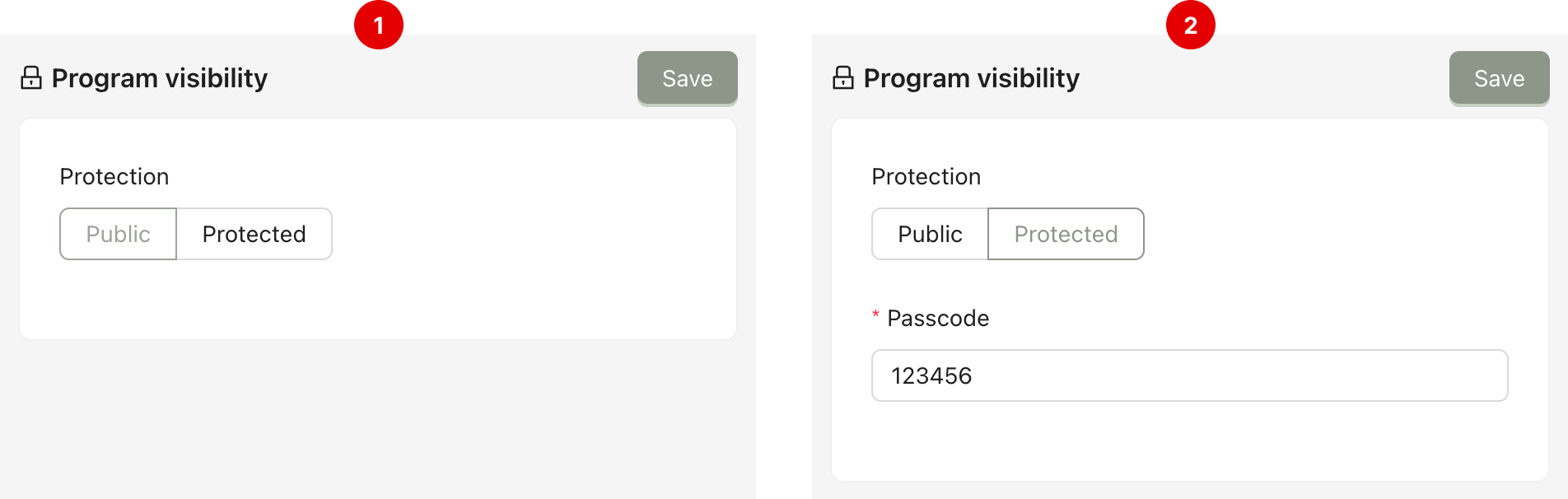Click the Passcode field label
The height and width of the screenshot is (499, 1568).
point(938,319)
